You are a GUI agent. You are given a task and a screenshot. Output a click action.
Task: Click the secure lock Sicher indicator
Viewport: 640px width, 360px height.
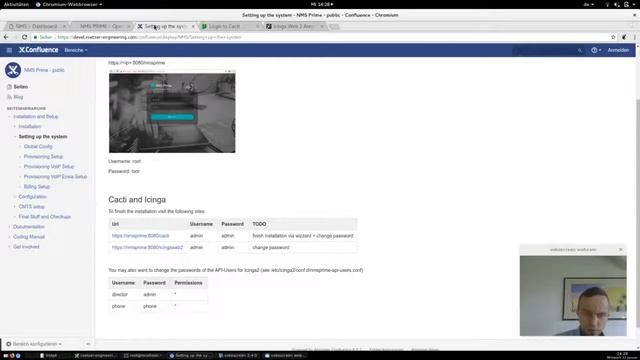coord(43,37)
